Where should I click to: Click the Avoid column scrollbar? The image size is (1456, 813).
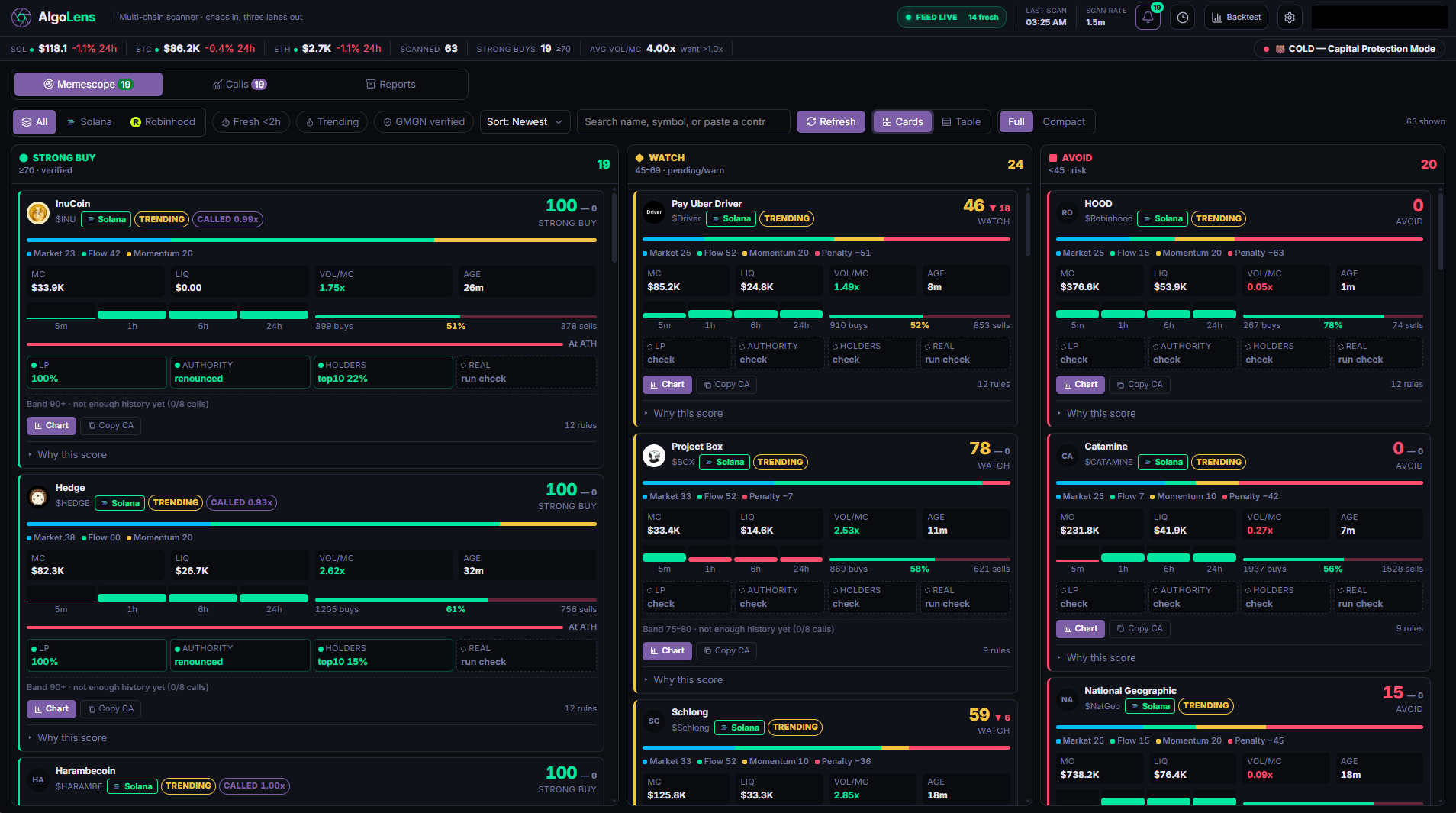pos(1440,231)
